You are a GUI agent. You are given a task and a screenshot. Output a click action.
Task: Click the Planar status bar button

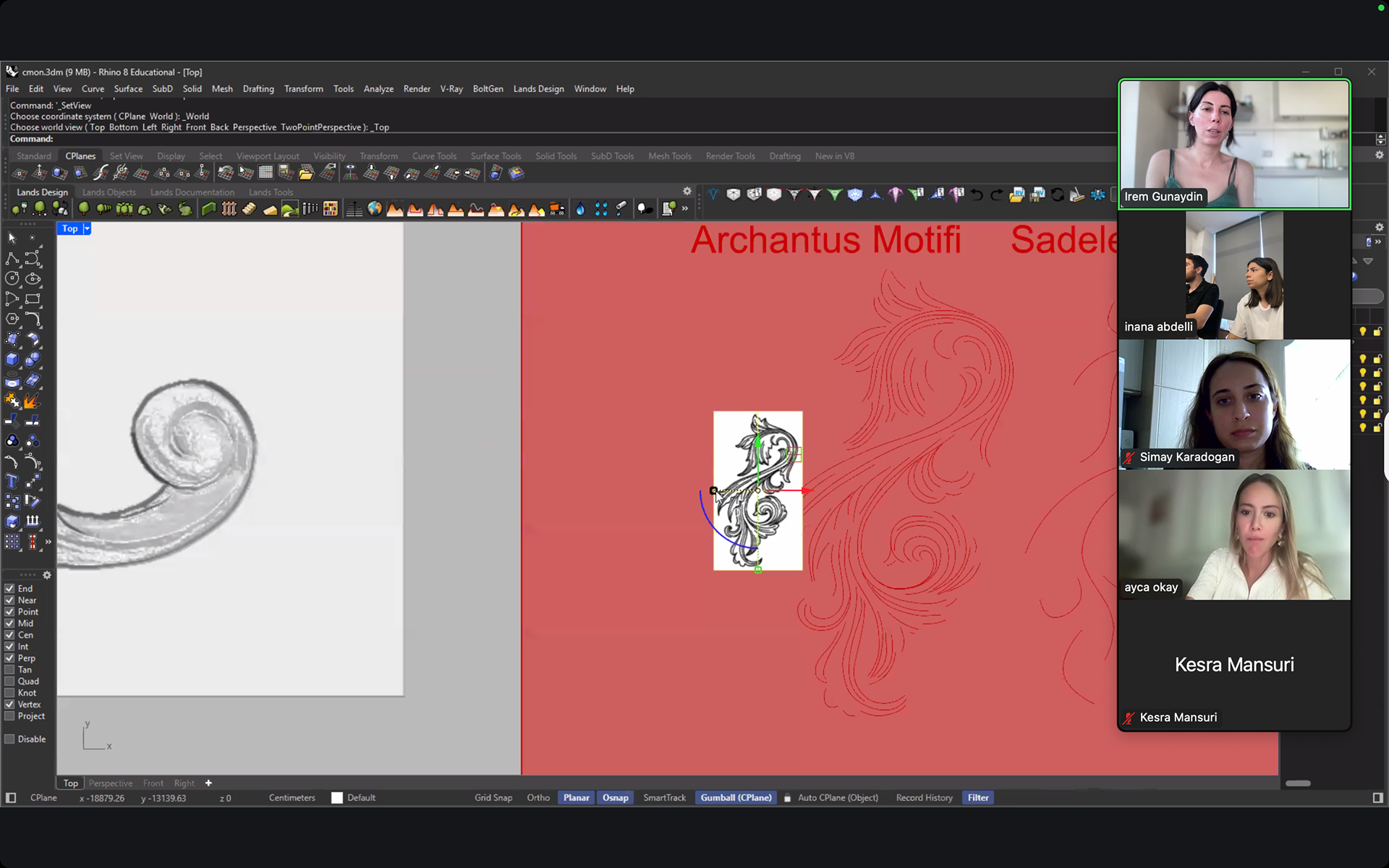tap(577, 798)
